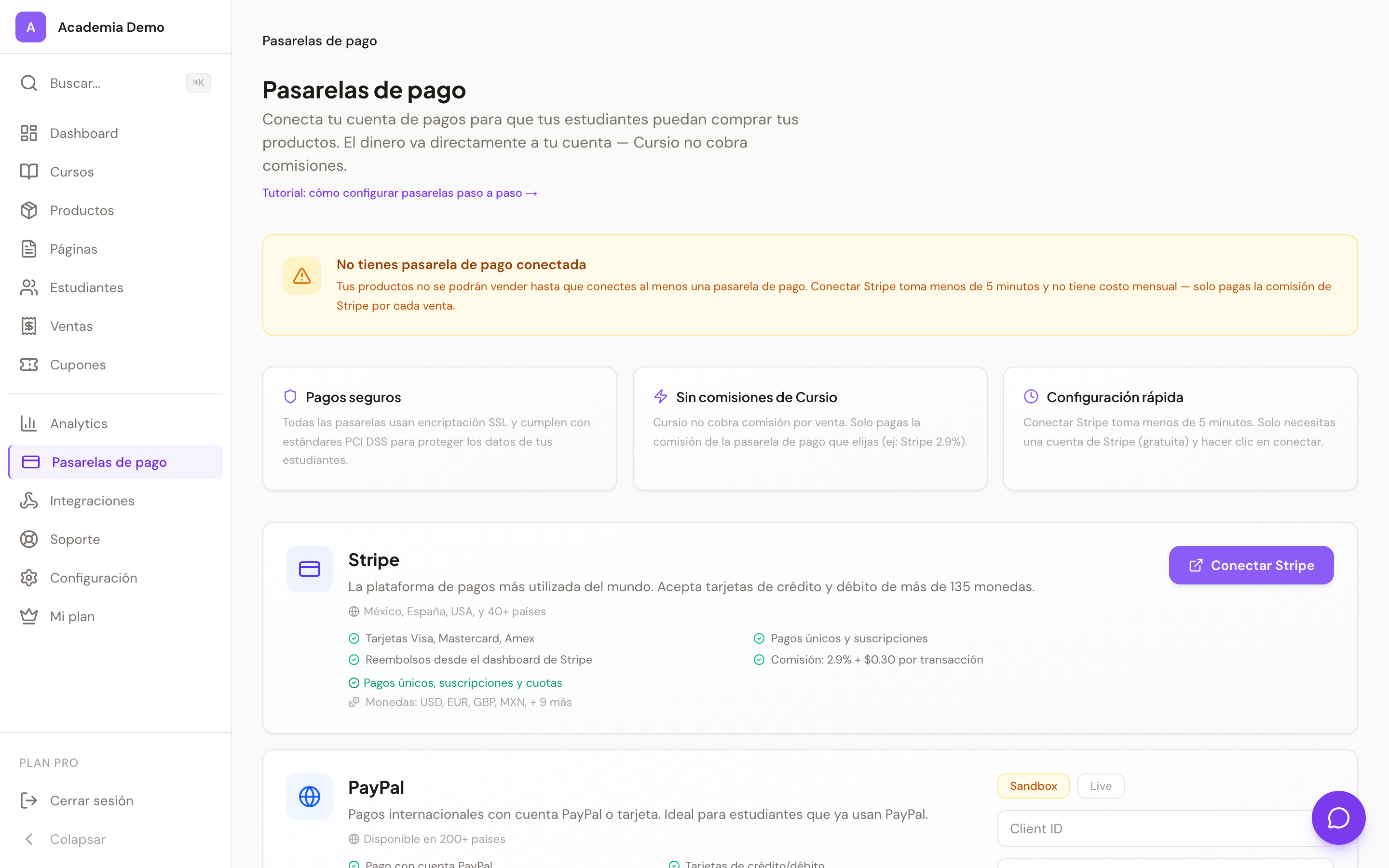
Task: Select the Productos package icon
Action: (29, 210)
